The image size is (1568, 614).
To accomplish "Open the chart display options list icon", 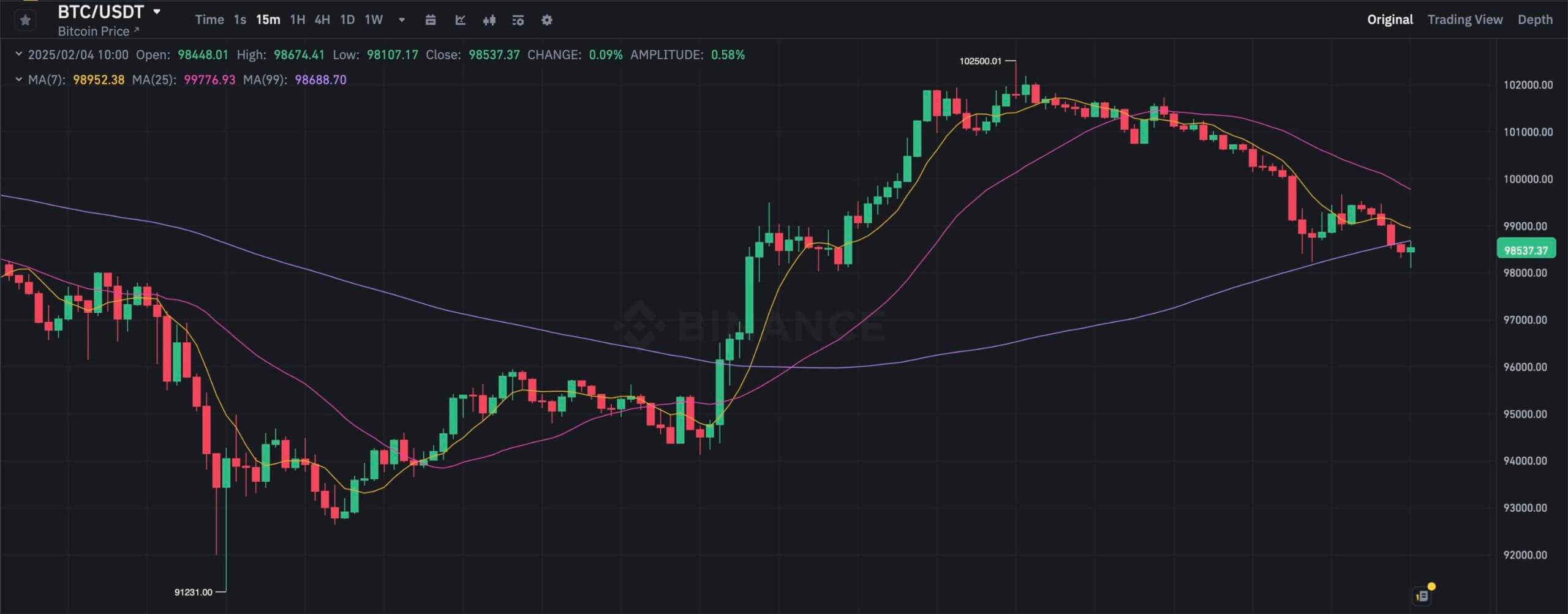I will 518,20.
